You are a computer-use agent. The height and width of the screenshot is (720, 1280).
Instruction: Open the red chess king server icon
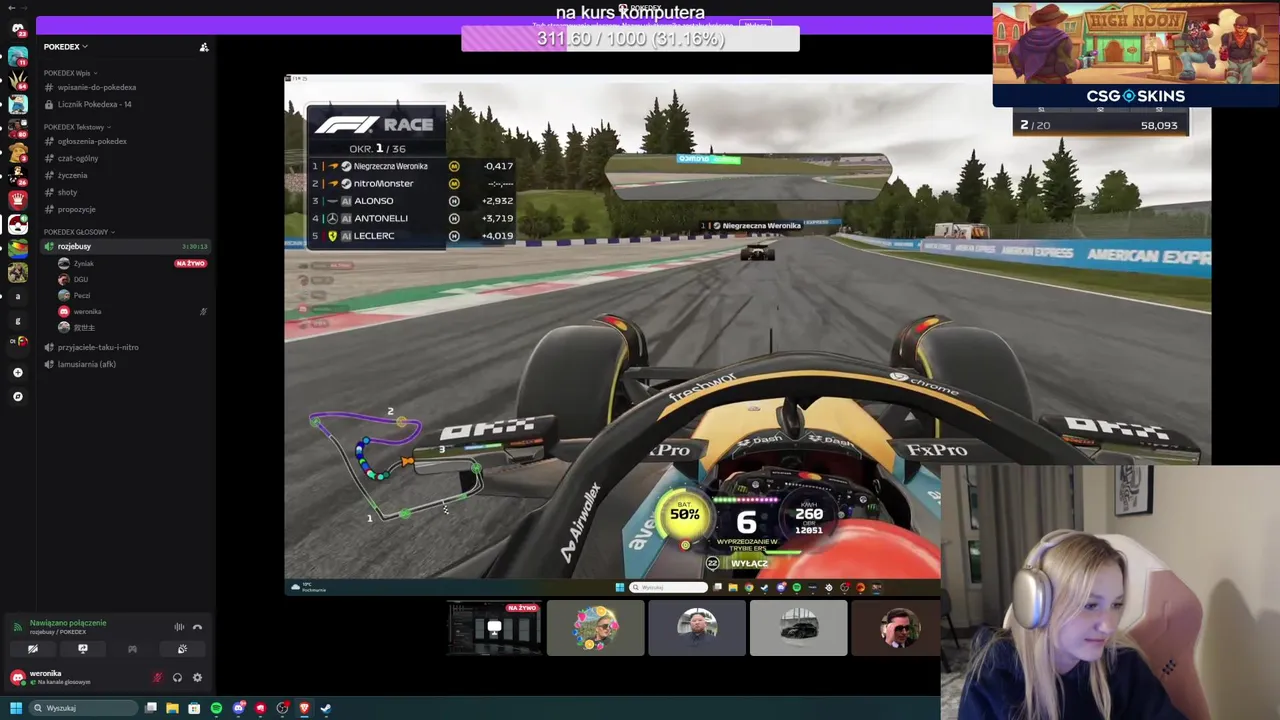click(x=18, y=199)
